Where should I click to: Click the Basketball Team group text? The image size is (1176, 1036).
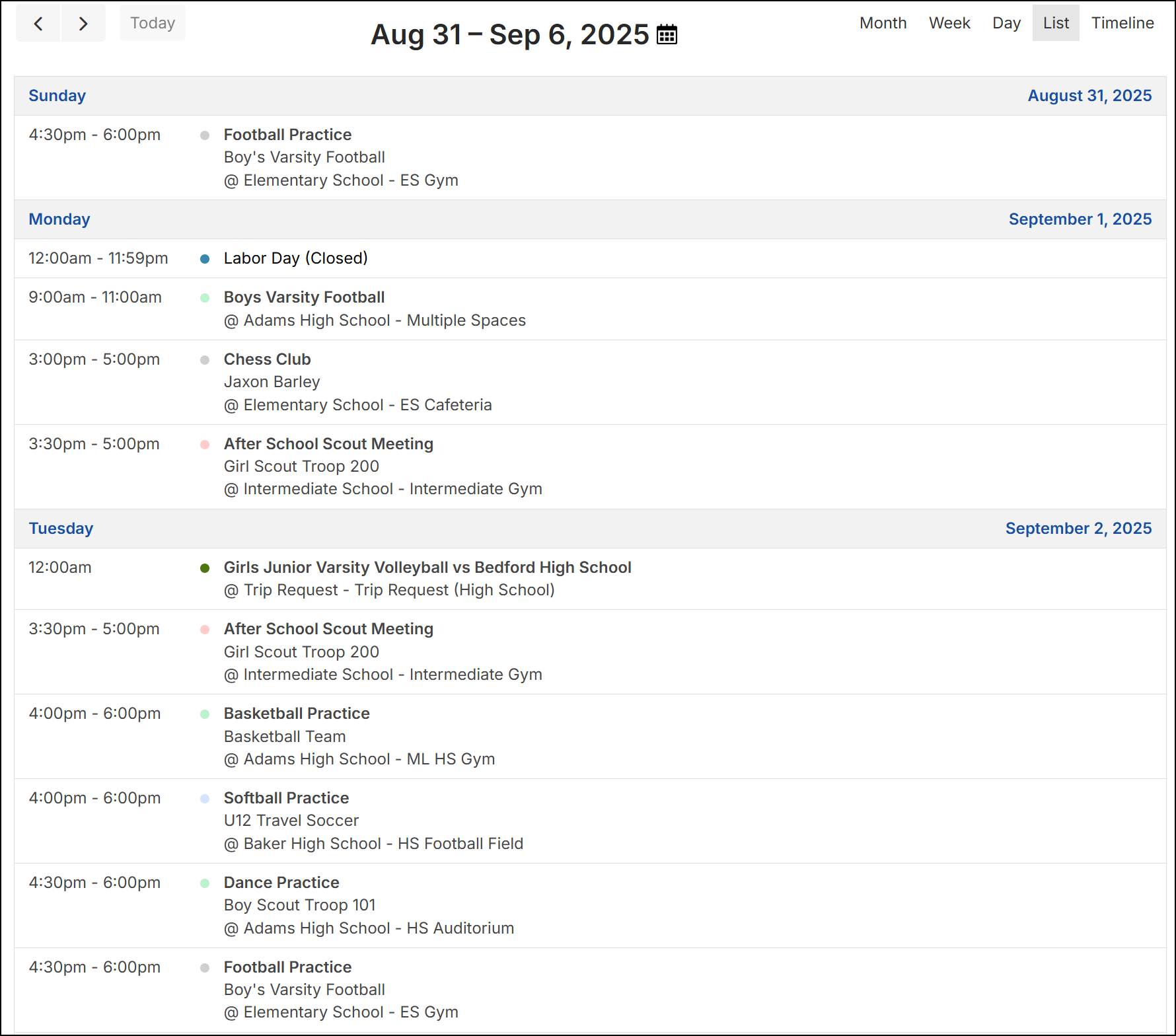(x=285, y=737)
